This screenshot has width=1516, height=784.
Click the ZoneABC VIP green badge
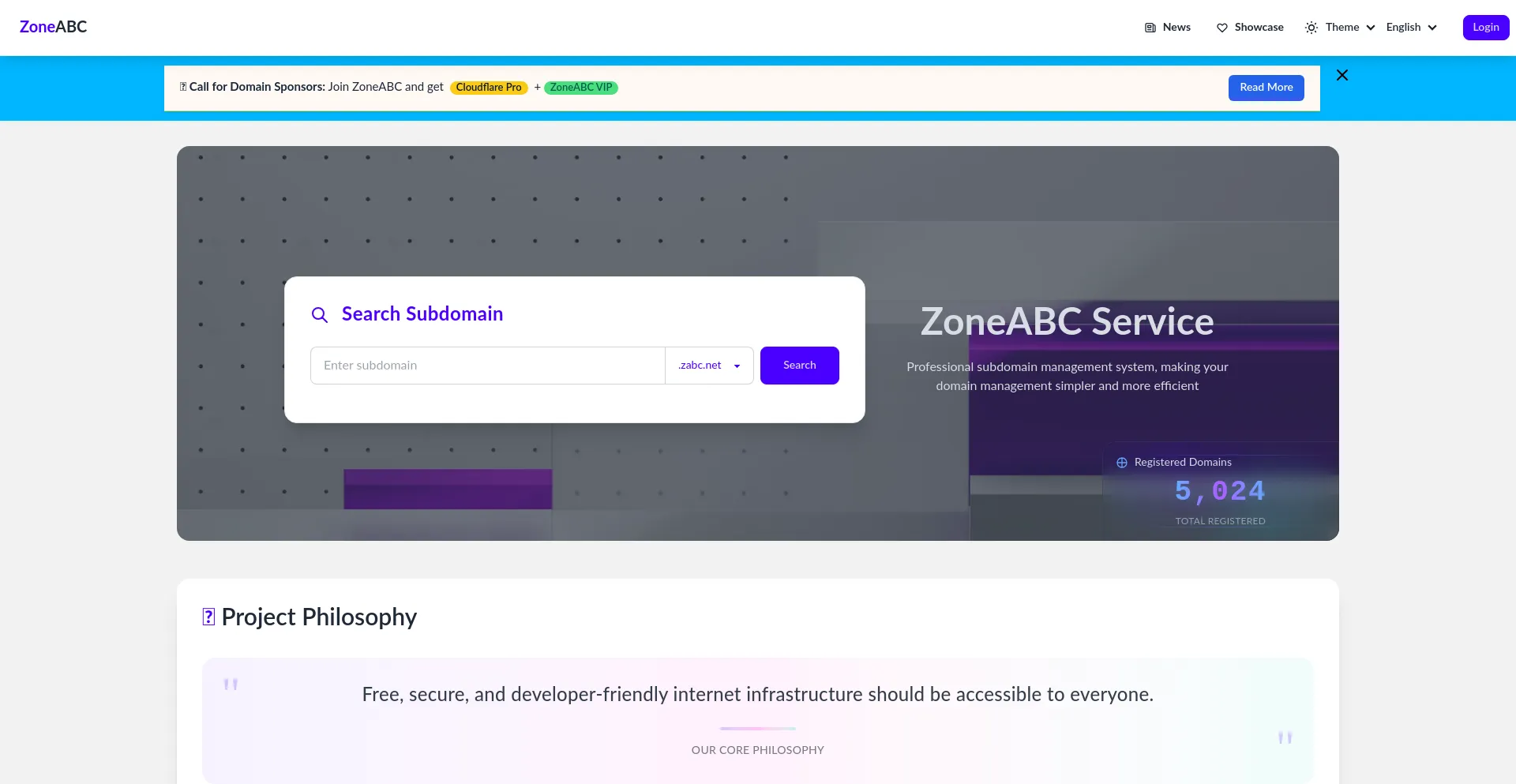click(x=581, y=88)
